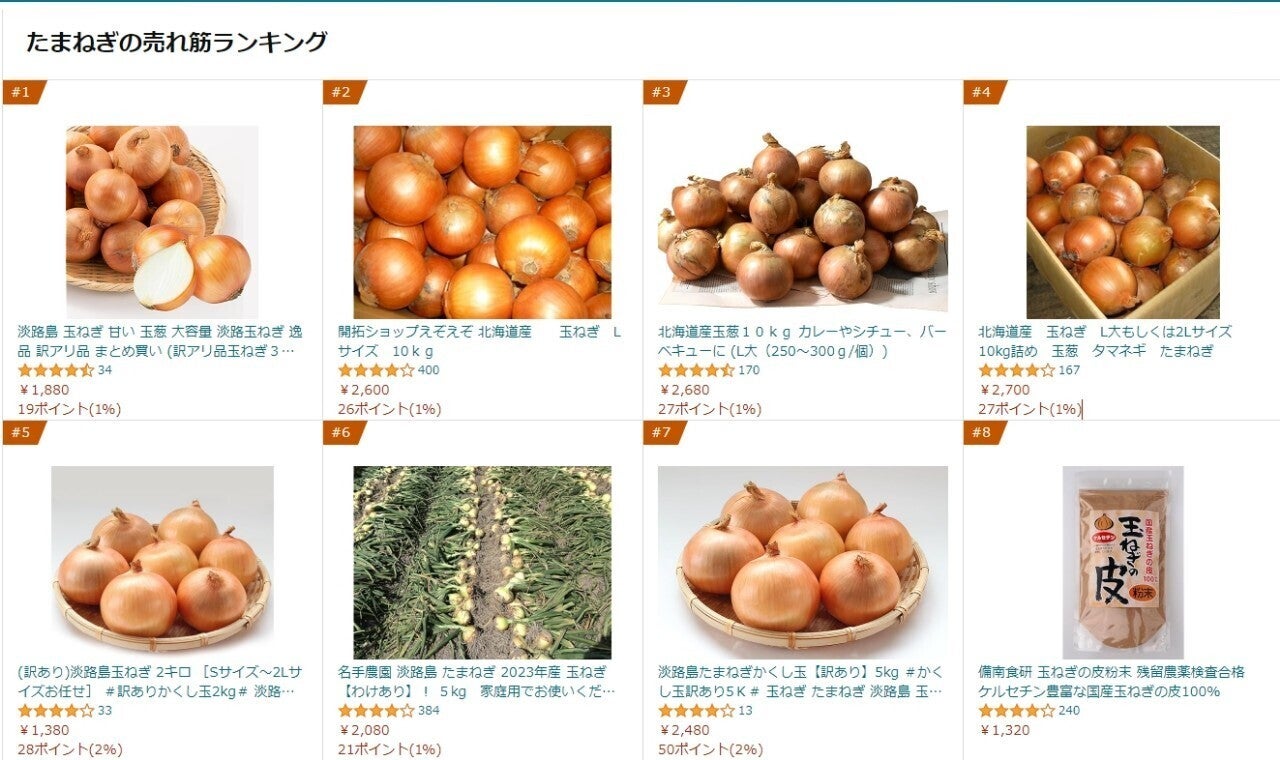Open the 167 reviews count link

click(1068, 371)
